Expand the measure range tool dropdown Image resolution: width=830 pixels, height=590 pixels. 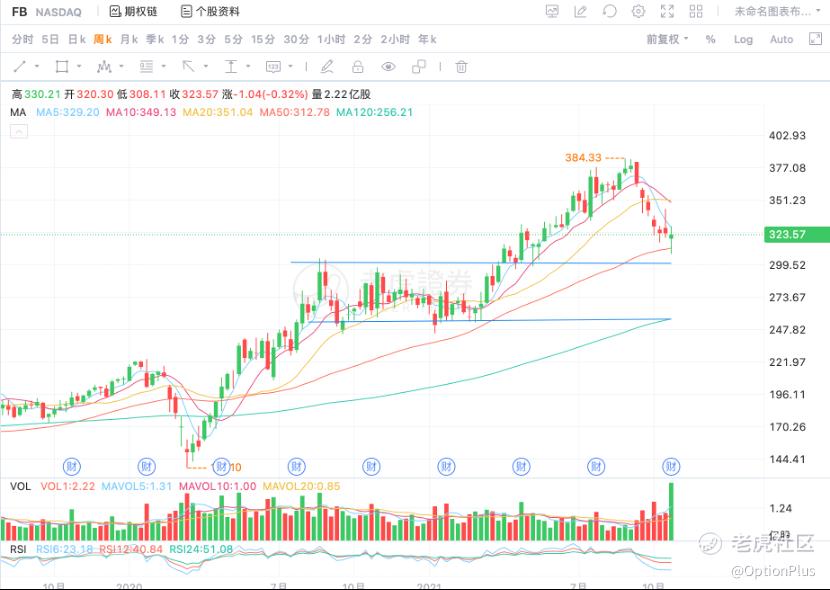[x=248, y=67]
